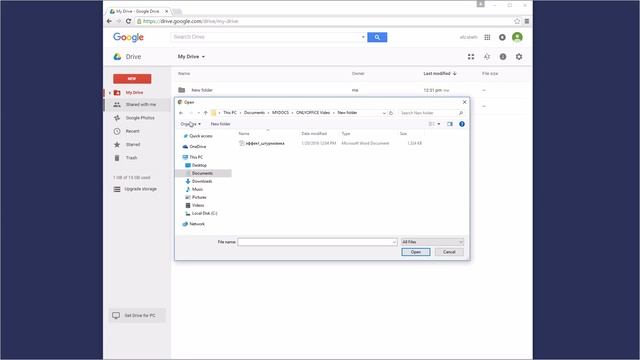Go back in Chrome browser
Screen dimensions: 640x360
(109, 21)
